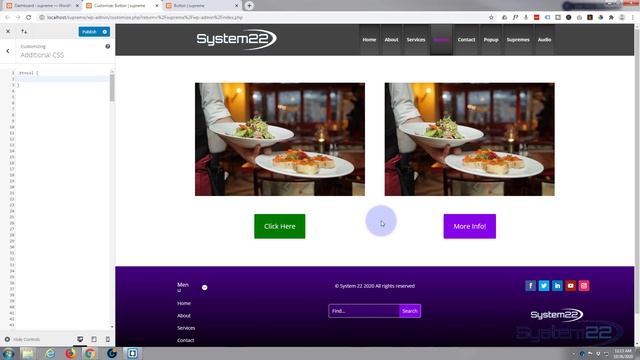Image resolution: width=640 pixels, height=360 pixels.
Task: Launch Internet Explorer from the taskbar
Action: tap(50, 353)
